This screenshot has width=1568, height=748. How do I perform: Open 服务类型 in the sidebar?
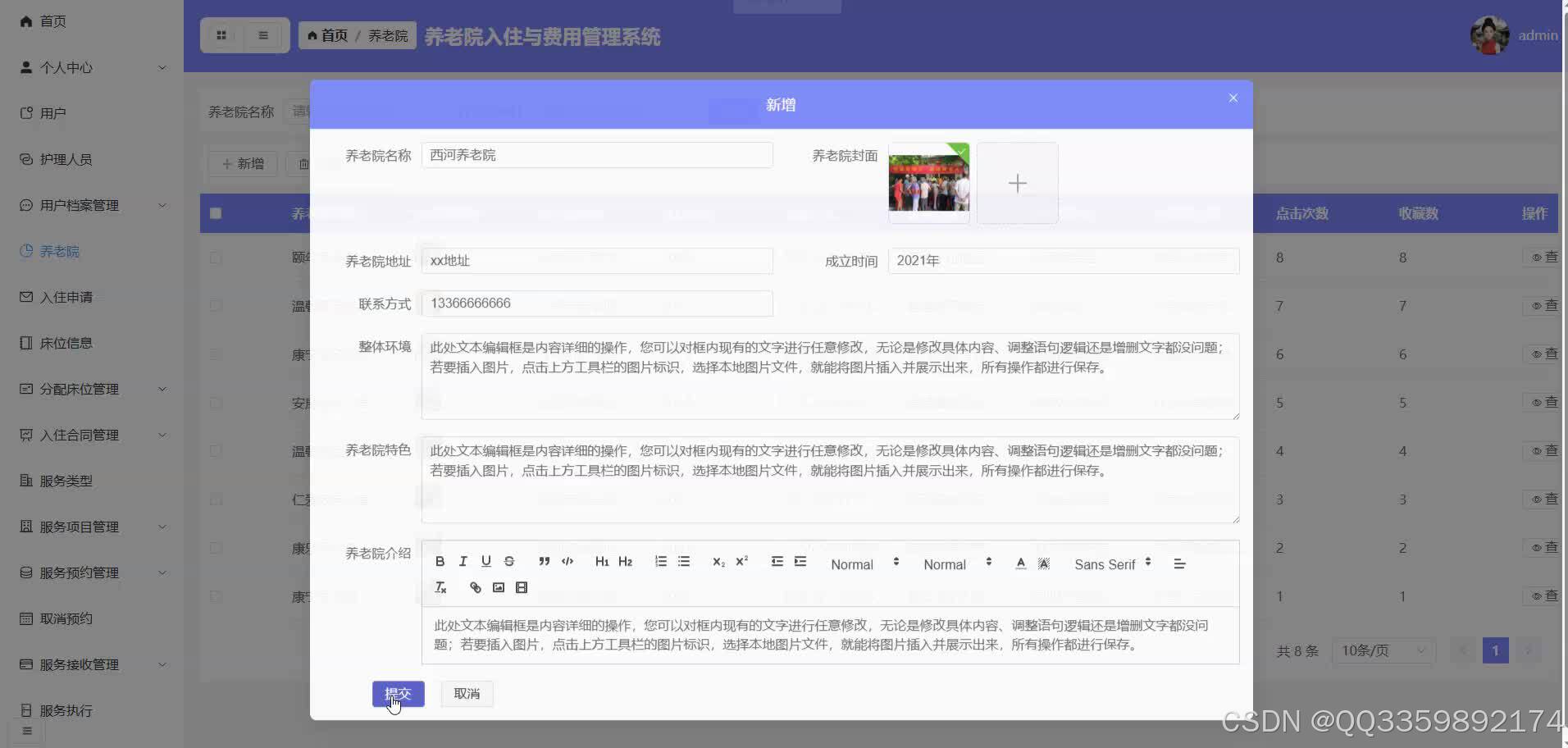(92, 481)
